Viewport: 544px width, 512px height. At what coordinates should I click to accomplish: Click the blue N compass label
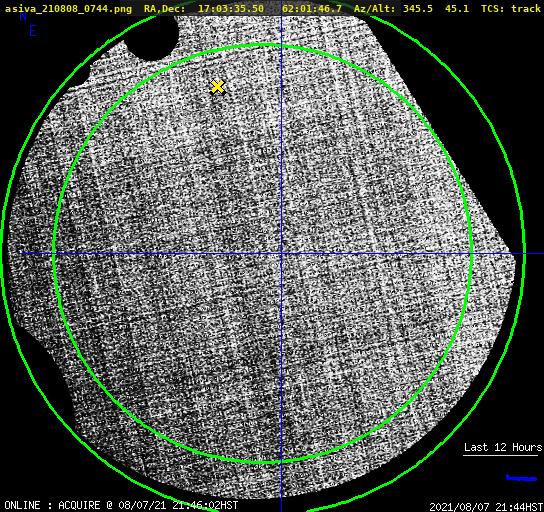coord(23,16)
